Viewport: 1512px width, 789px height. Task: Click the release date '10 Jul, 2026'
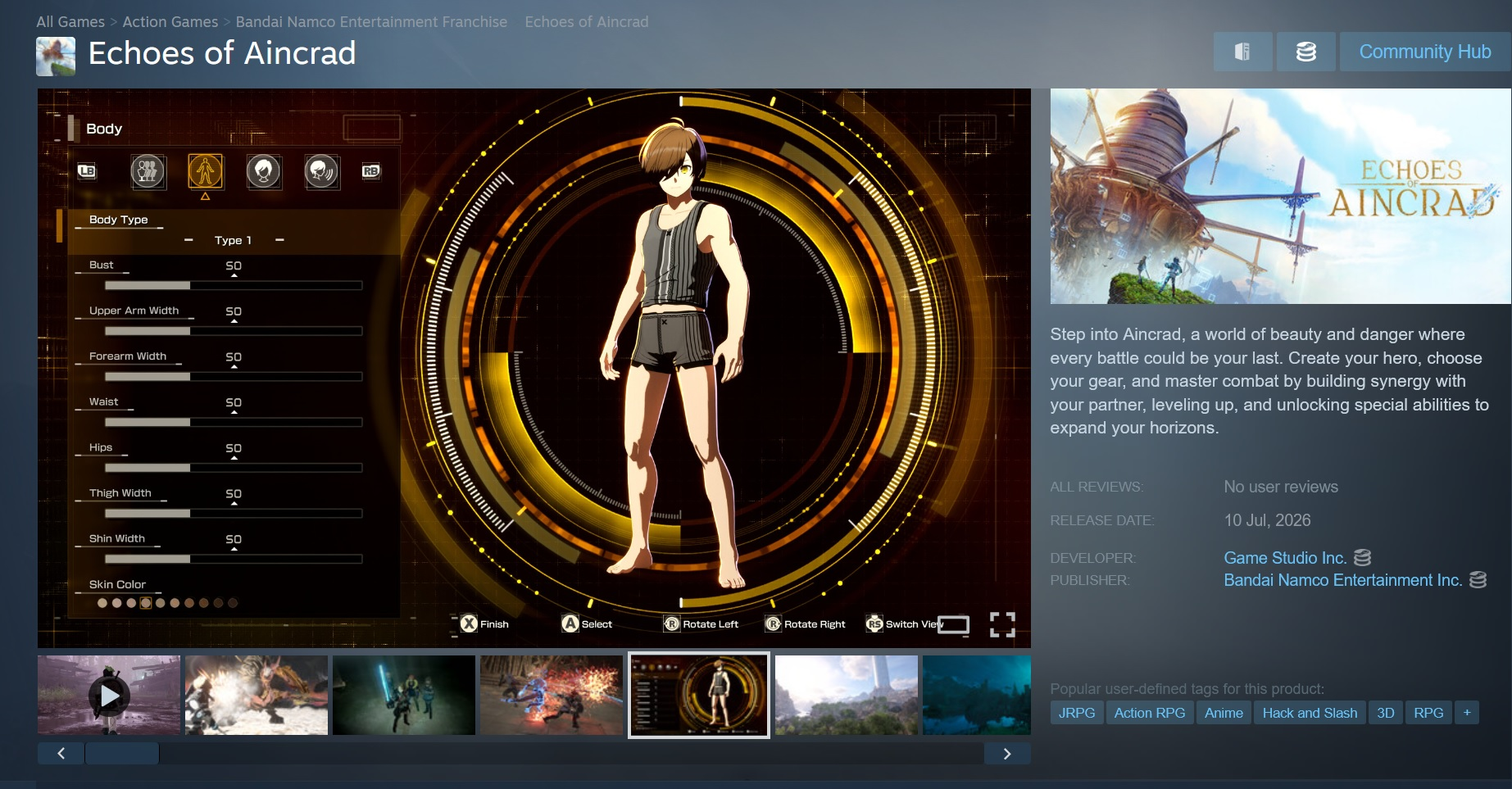(1267, 520)
